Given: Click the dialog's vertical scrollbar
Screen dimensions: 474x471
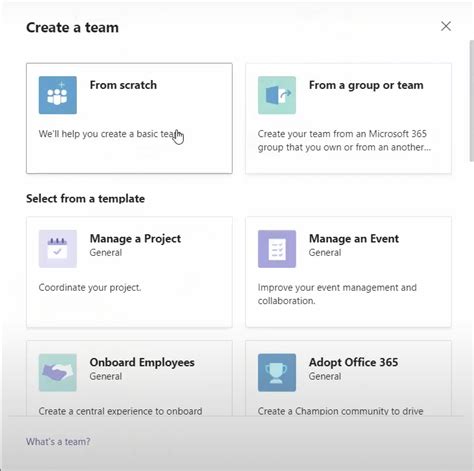Looking at the screenshot, I should pos(471,100).
